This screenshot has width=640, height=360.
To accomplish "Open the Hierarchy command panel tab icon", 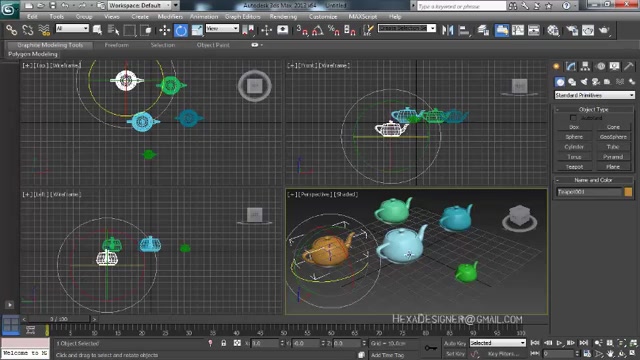I will [x=585, y=66].
